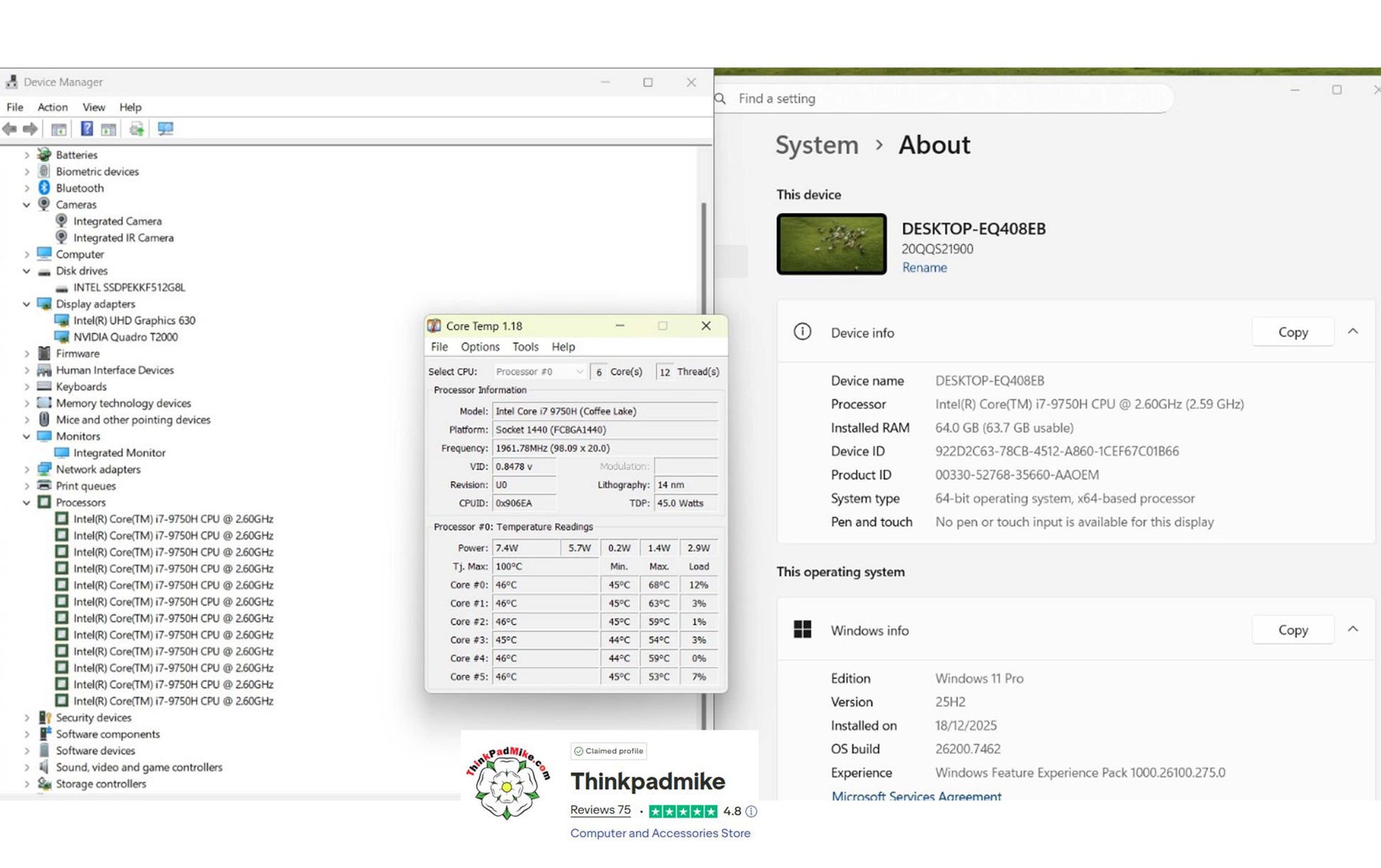Click the Rename link under device name
Screen dimensions: 1381x868
click(924, 268)
